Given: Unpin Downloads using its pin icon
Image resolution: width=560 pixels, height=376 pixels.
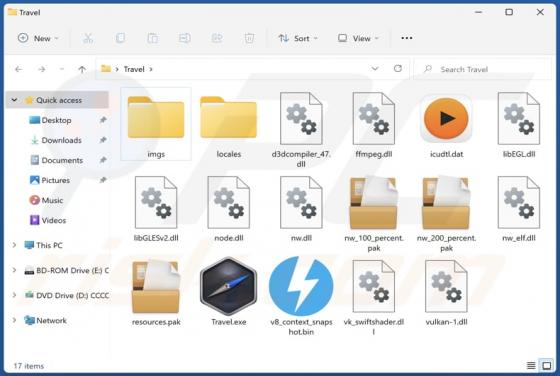Looking at the screenshot, I should [x=103, y=140].
